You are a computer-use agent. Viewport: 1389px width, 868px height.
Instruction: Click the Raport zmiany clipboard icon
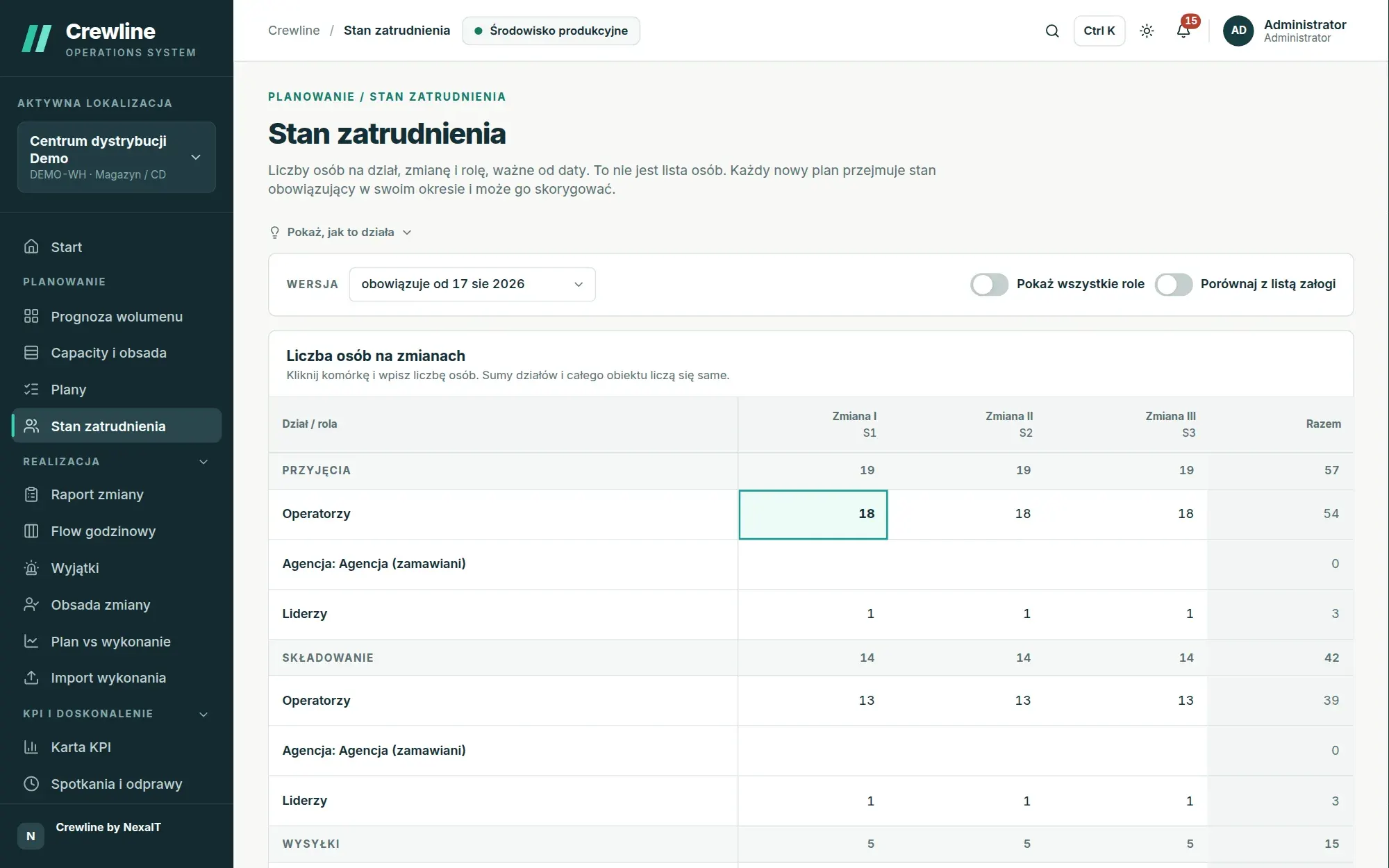31,494
